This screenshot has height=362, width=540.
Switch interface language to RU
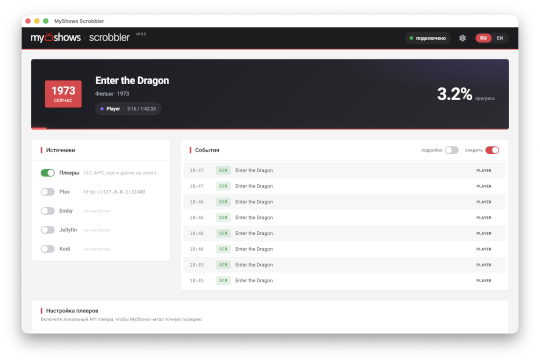coord(483,38)
